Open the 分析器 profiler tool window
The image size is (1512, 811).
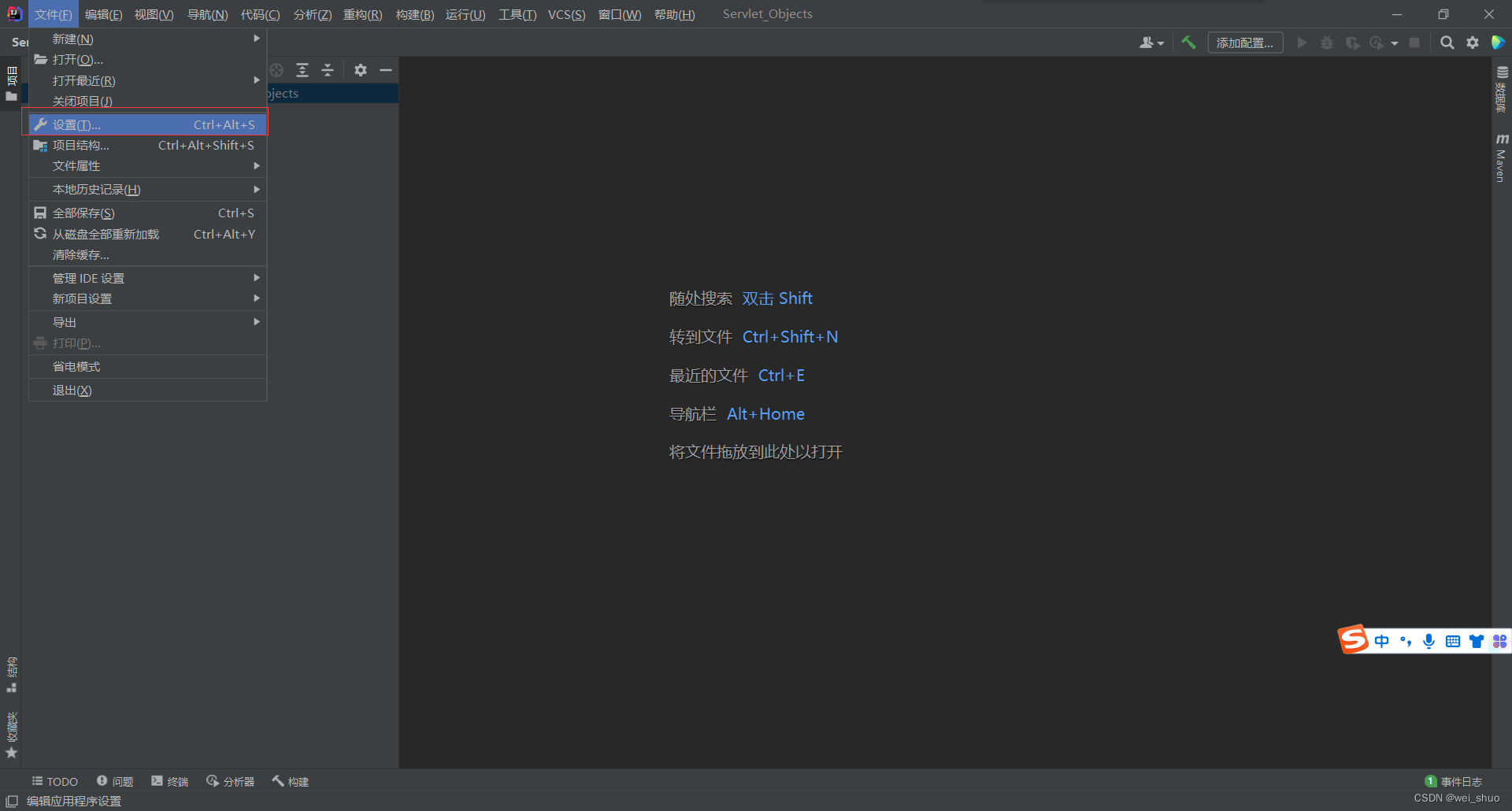231,781
